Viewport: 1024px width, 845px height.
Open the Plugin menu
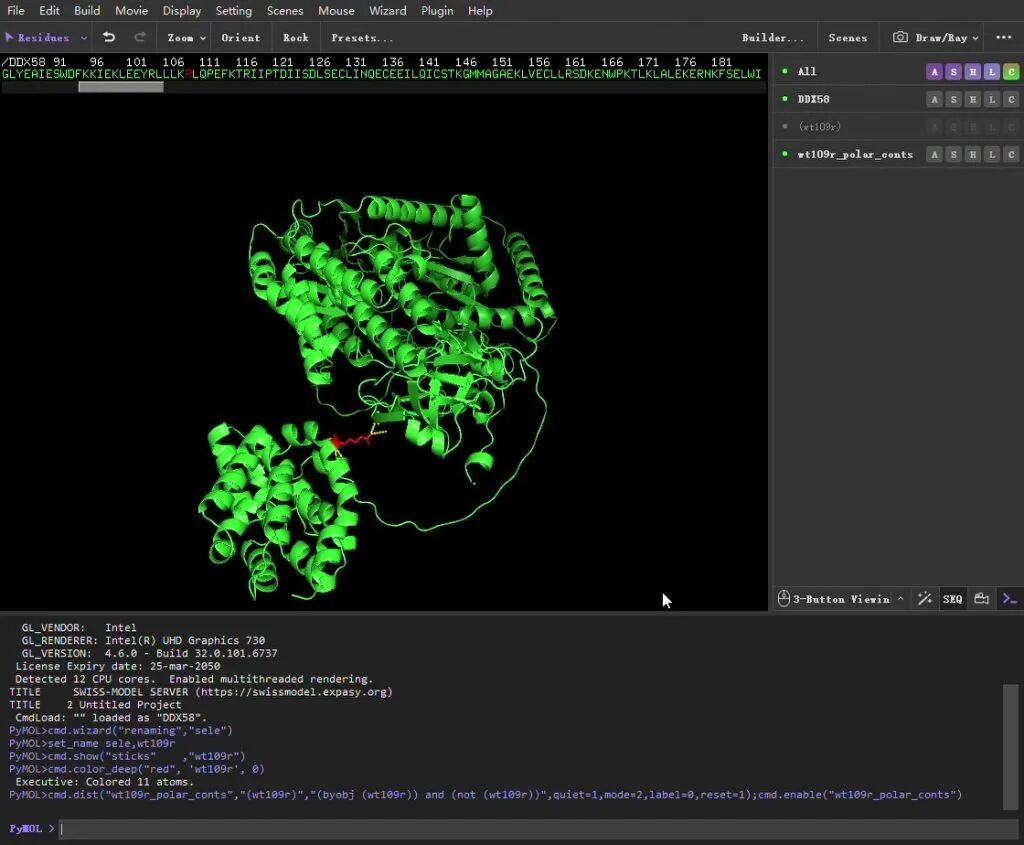pyautogui.click(x=436, y=11)
